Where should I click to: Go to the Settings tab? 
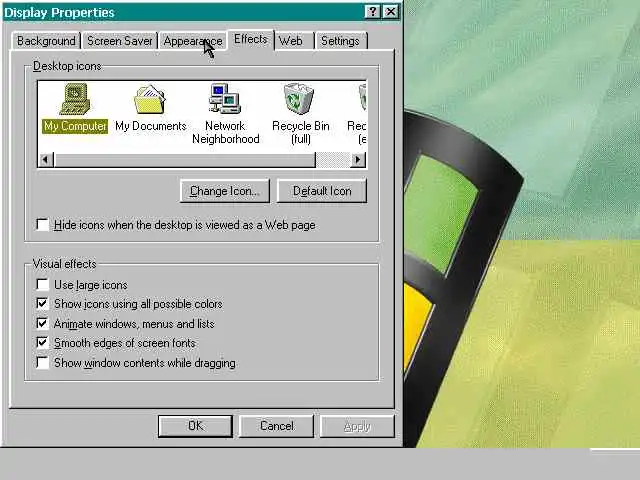pos(340,41)
